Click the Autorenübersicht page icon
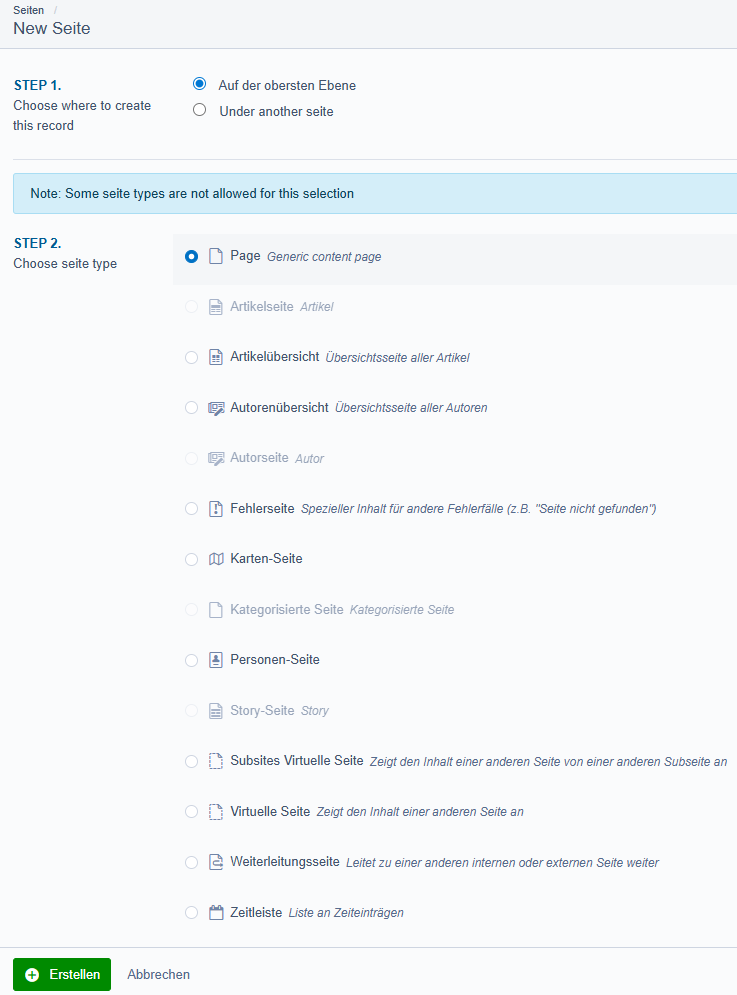This screenshot has height=995, width=737. pos(215,408)
